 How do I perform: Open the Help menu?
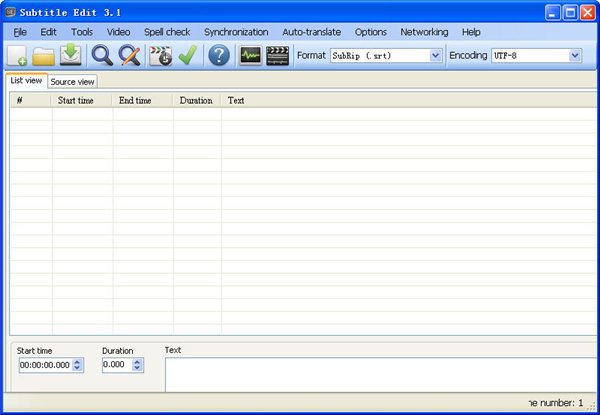tap(471, 32)
